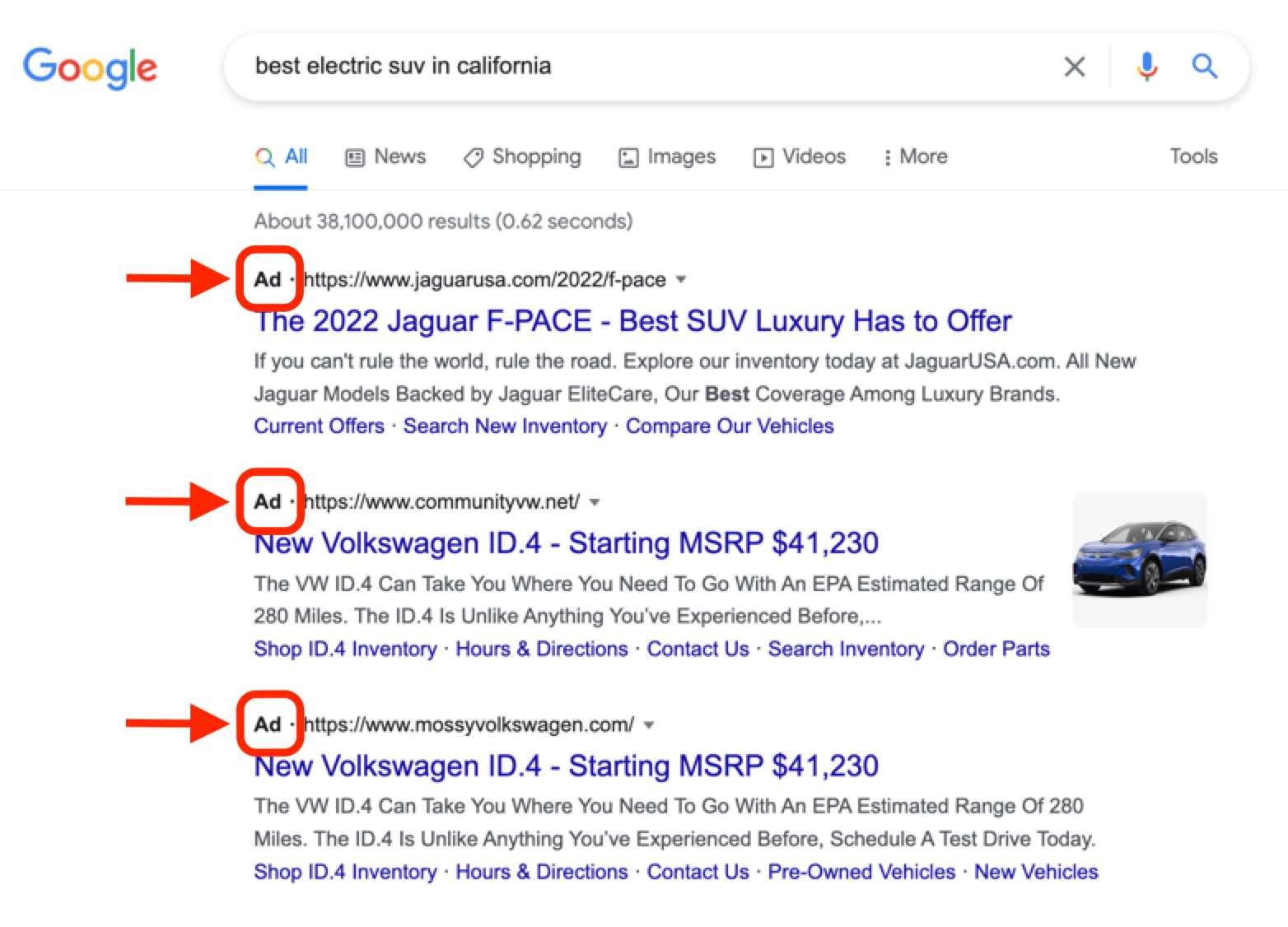Viewport: 1288px width, 927px height.
Task: Clear the search query using the X icon
Action: 1074,67
